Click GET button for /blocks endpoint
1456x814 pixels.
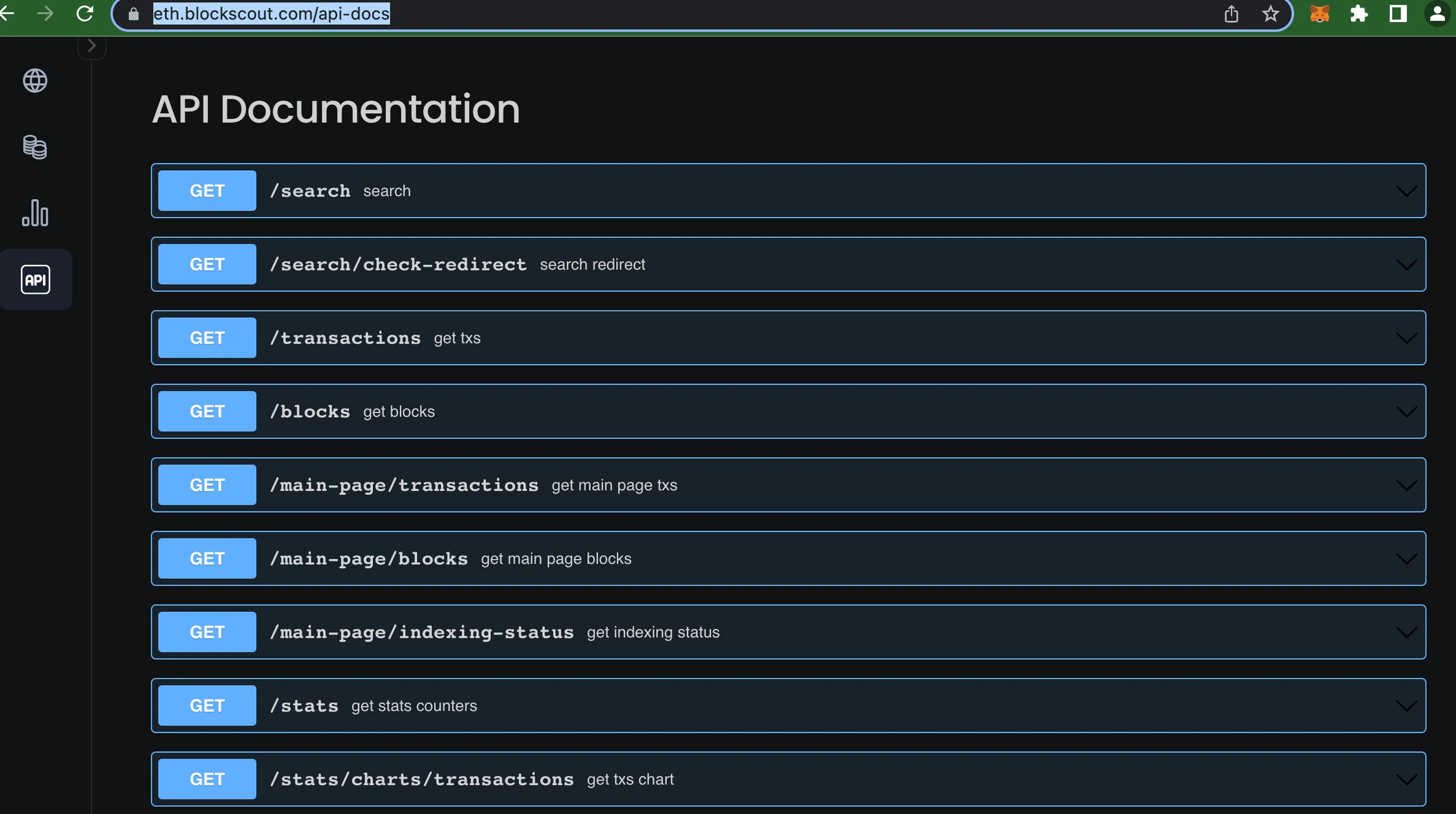coord(207,411)
